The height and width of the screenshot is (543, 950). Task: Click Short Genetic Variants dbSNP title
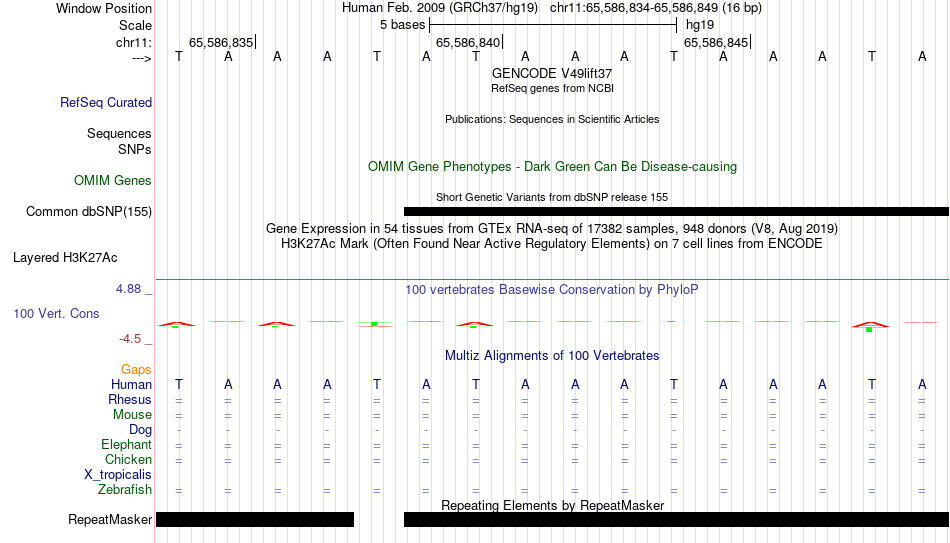(x=552, y=198)
